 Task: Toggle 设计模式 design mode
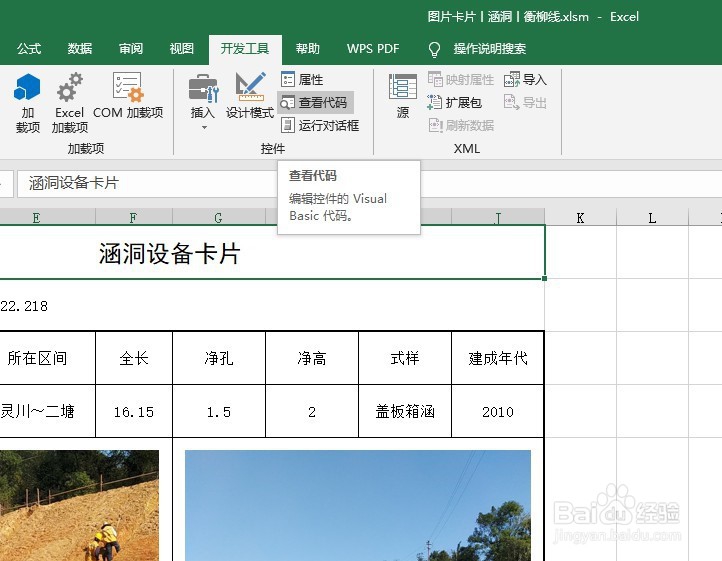[x=250, y=95]
